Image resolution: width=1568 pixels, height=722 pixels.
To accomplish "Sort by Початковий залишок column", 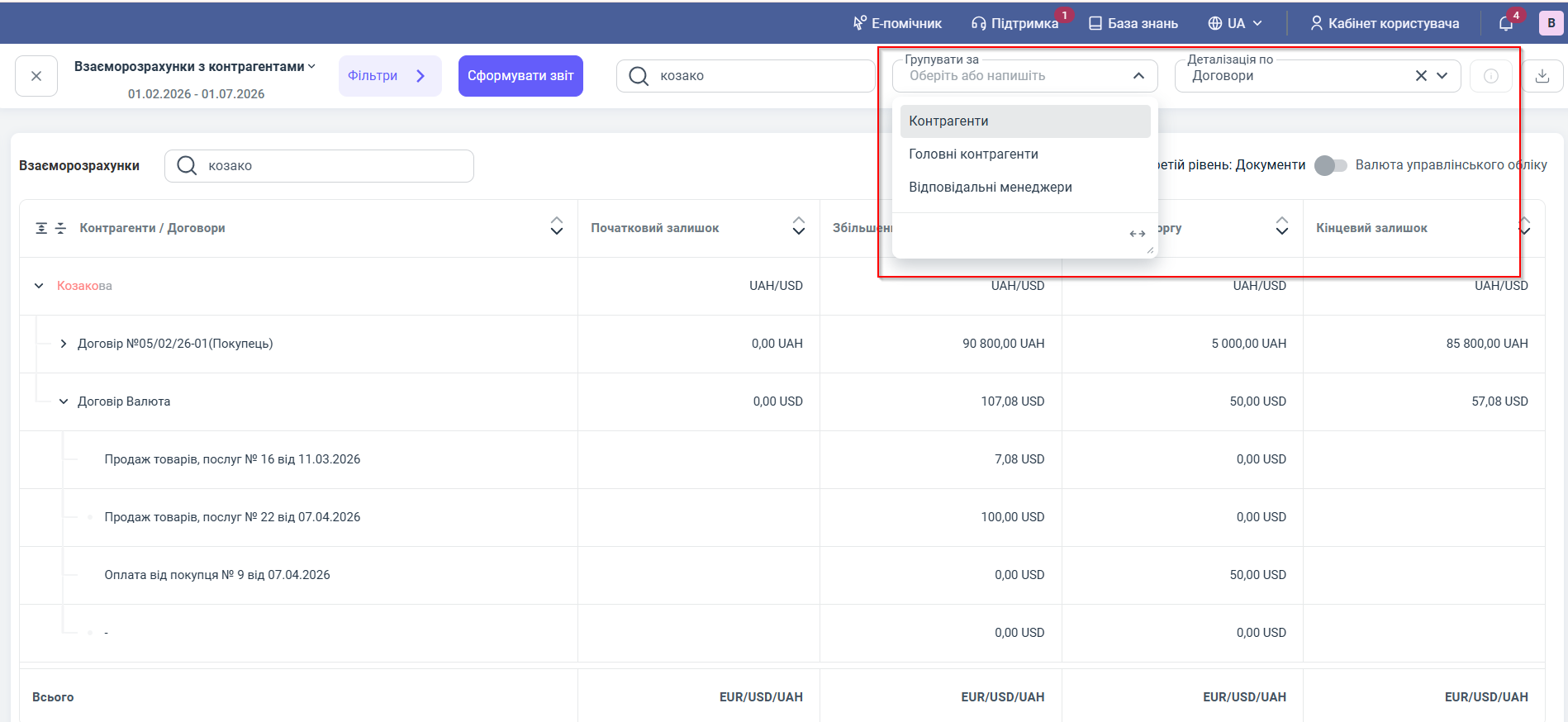I will click(799, 226).
